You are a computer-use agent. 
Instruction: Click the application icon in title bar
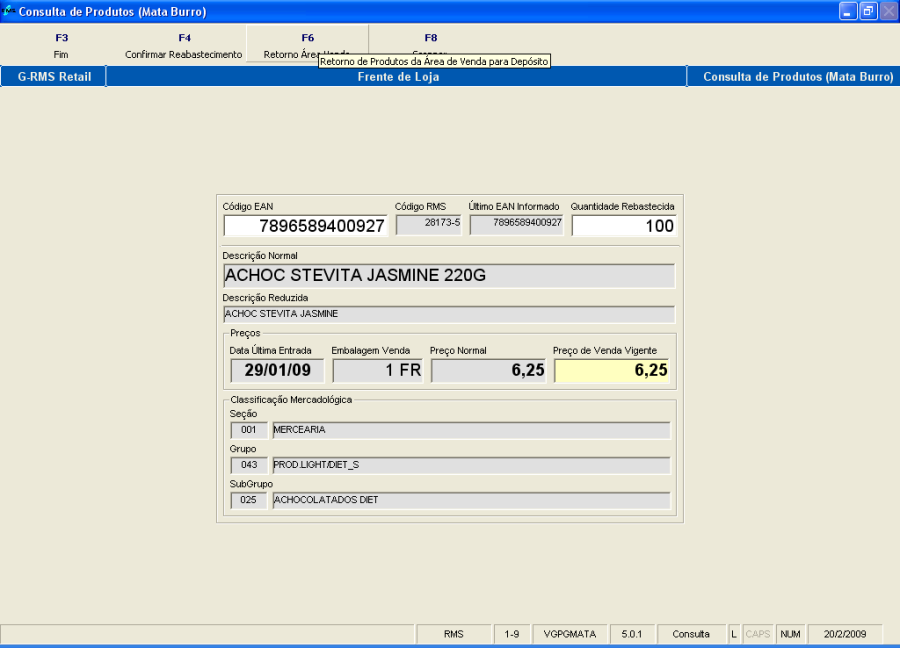click(x=8, y=11)
